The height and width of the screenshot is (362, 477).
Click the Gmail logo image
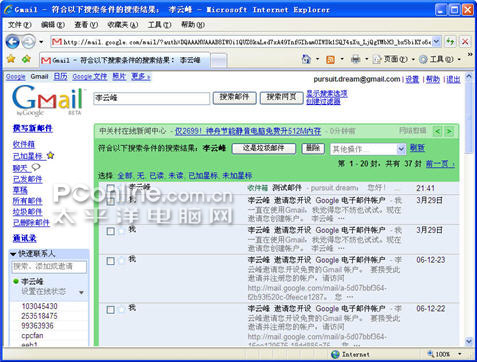click(48, 100)
